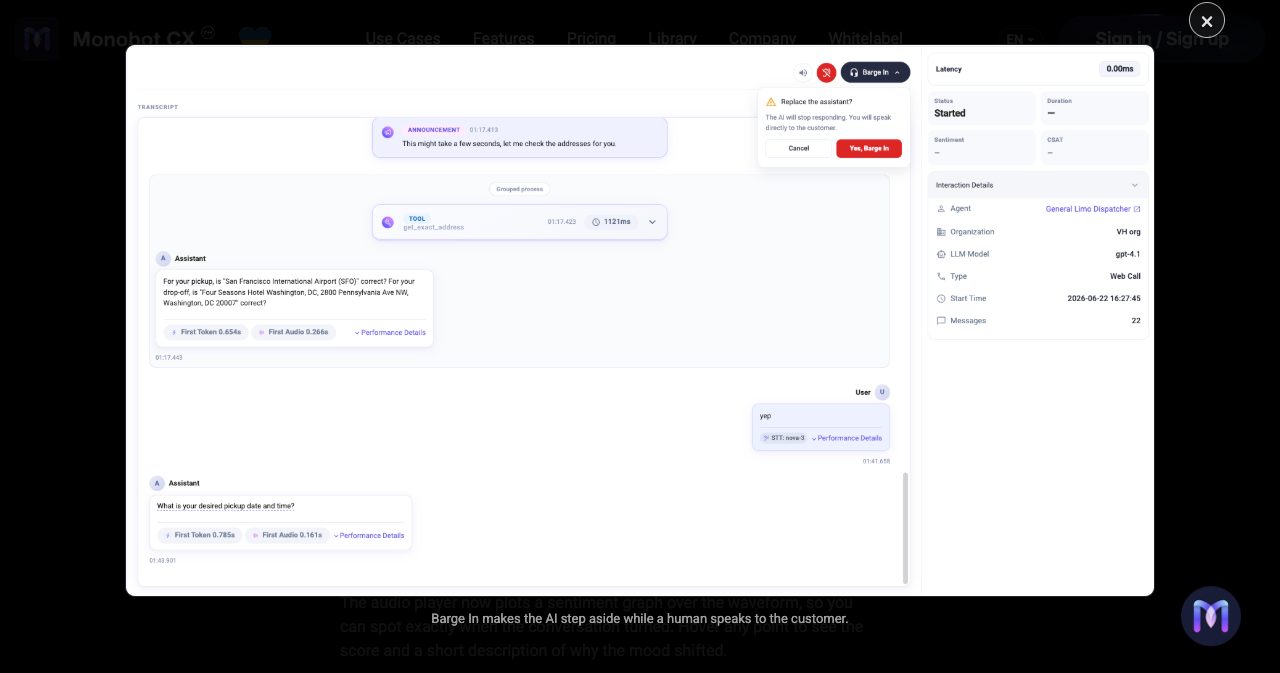Confirm with the Yes, Barge In button
The width and height of the screenshot is (1280, 673).
click(x=869, y=148)
